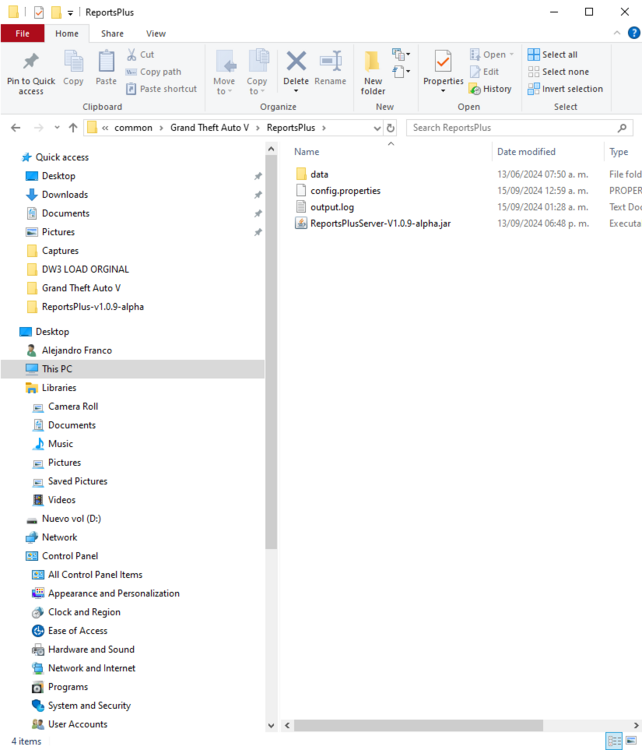Select the data folder
642x750 pixels.
(319, 174)
